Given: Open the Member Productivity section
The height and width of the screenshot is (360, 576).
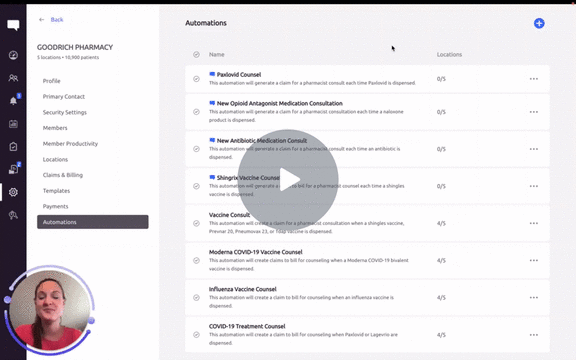Looking at the screenshot, I should point(70,144).
